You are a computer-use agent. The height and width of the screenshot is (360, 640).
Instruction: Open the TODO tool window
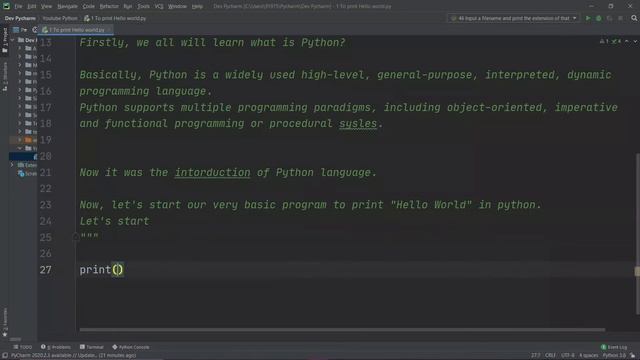point(23,347)
